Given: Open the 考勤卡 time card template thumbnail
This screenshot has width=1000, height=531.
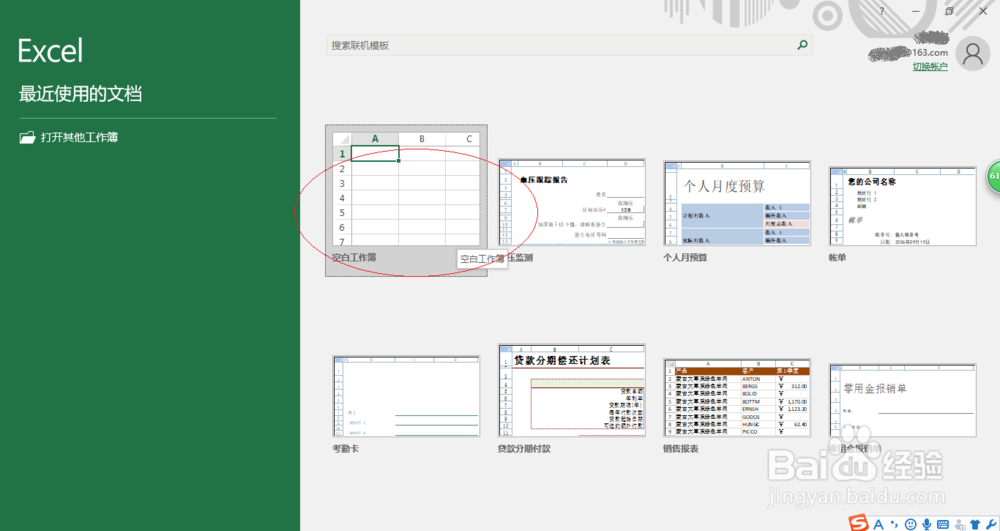Looking at the screenshot, I should (x=406, y=396).
